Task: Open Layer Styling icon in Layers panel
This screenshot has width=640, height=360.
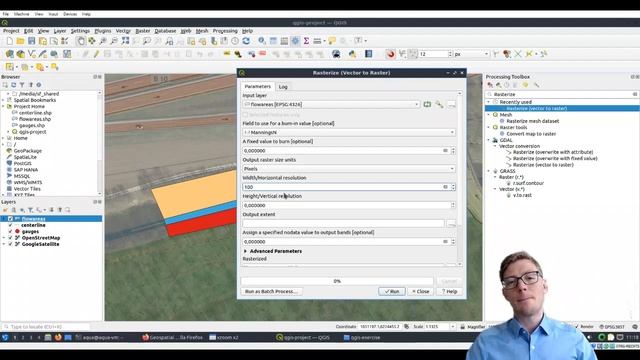Action: pyautogui.click(x=5, y=210)
